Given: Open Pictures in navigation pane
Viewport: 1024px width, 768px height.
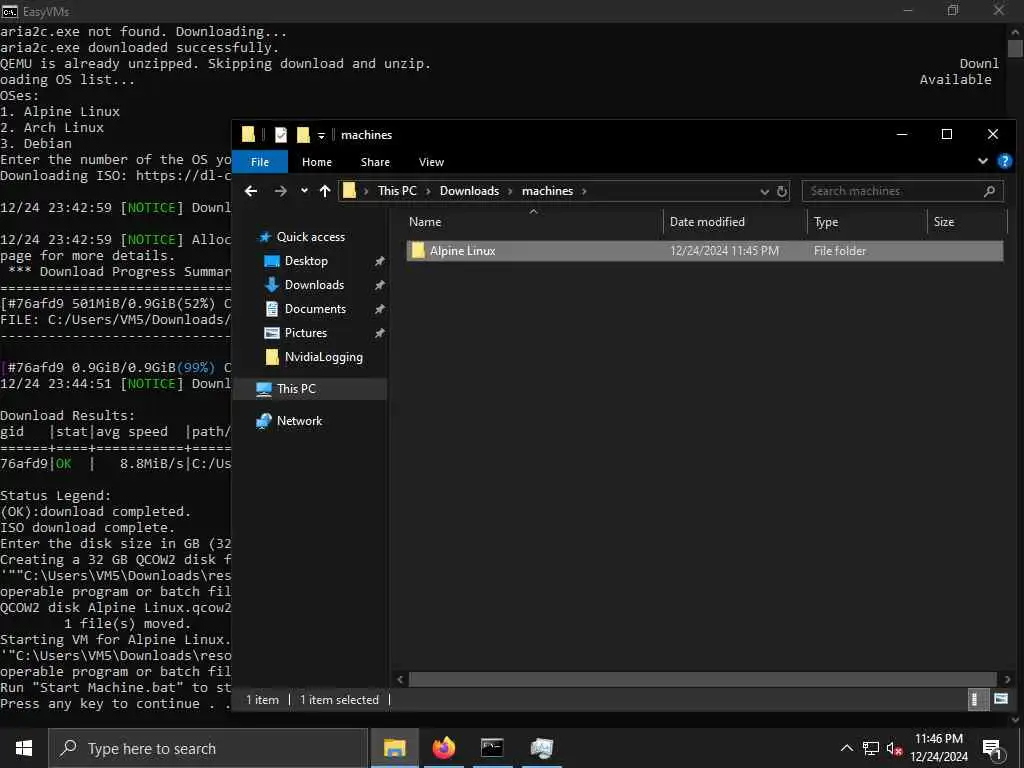Looking at the screenshot, I should 306,333.
